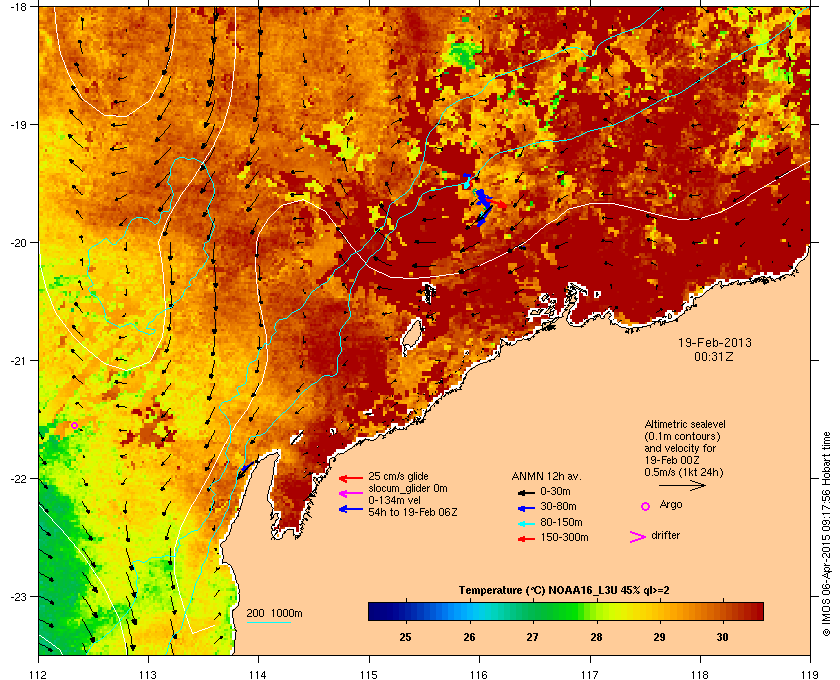Click the longitude axis label 119
Screen dimensions: 840x680
(x=810, y=675)
